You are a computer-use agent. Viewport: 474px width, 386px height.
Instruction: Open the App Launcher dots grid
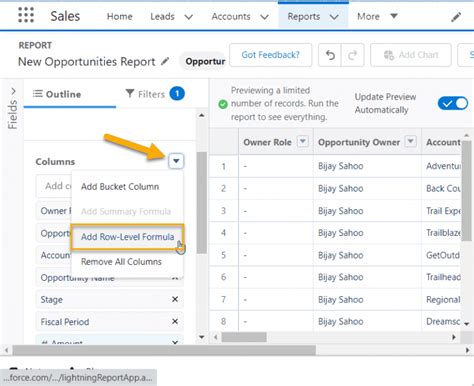[26, 15]
